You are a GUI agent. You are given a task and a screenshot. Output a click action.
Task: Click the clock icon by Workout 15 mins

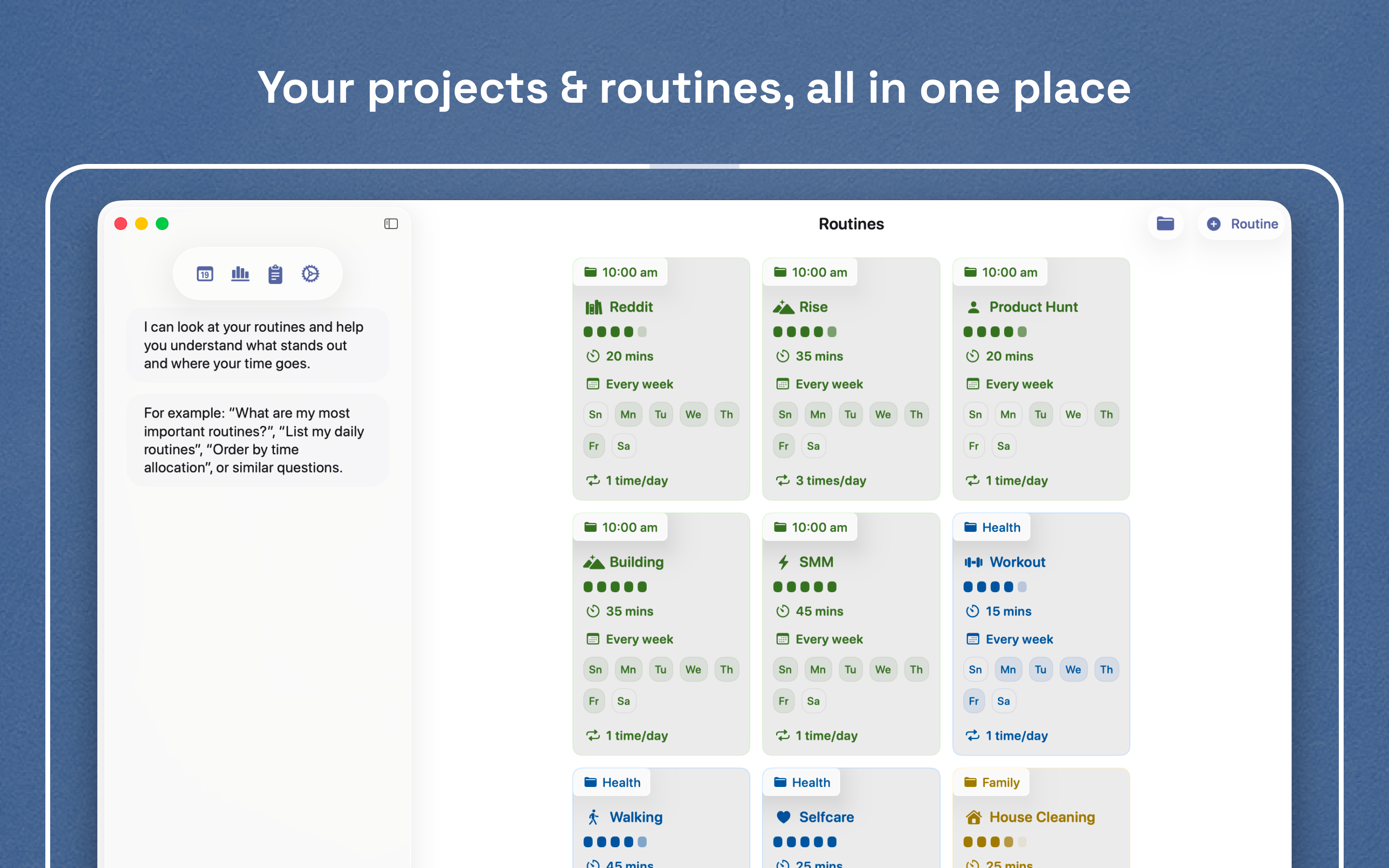pyautogui.click(x=972, y=611)
